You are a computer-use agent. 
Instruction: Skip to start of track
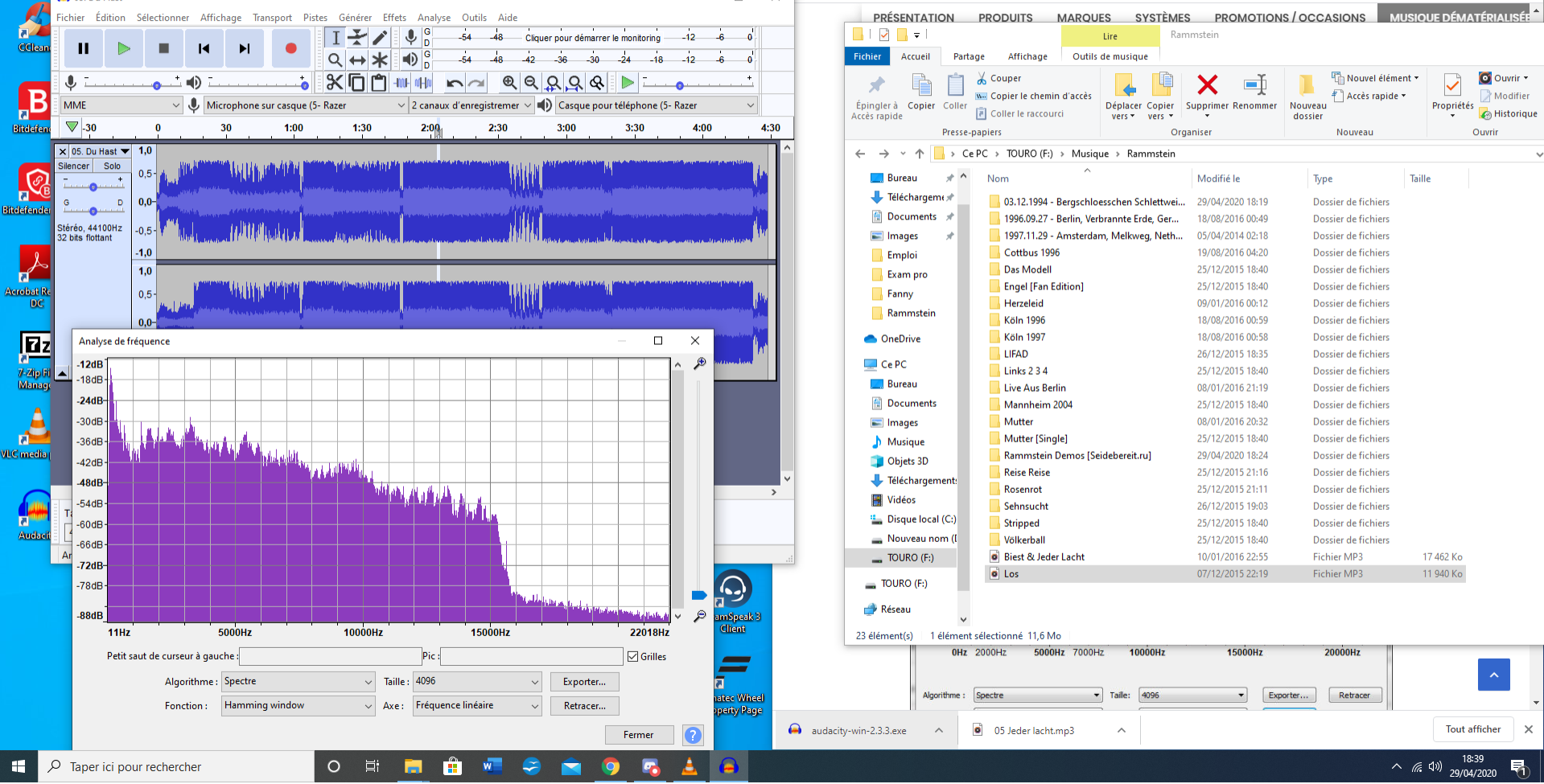(204, 48)
